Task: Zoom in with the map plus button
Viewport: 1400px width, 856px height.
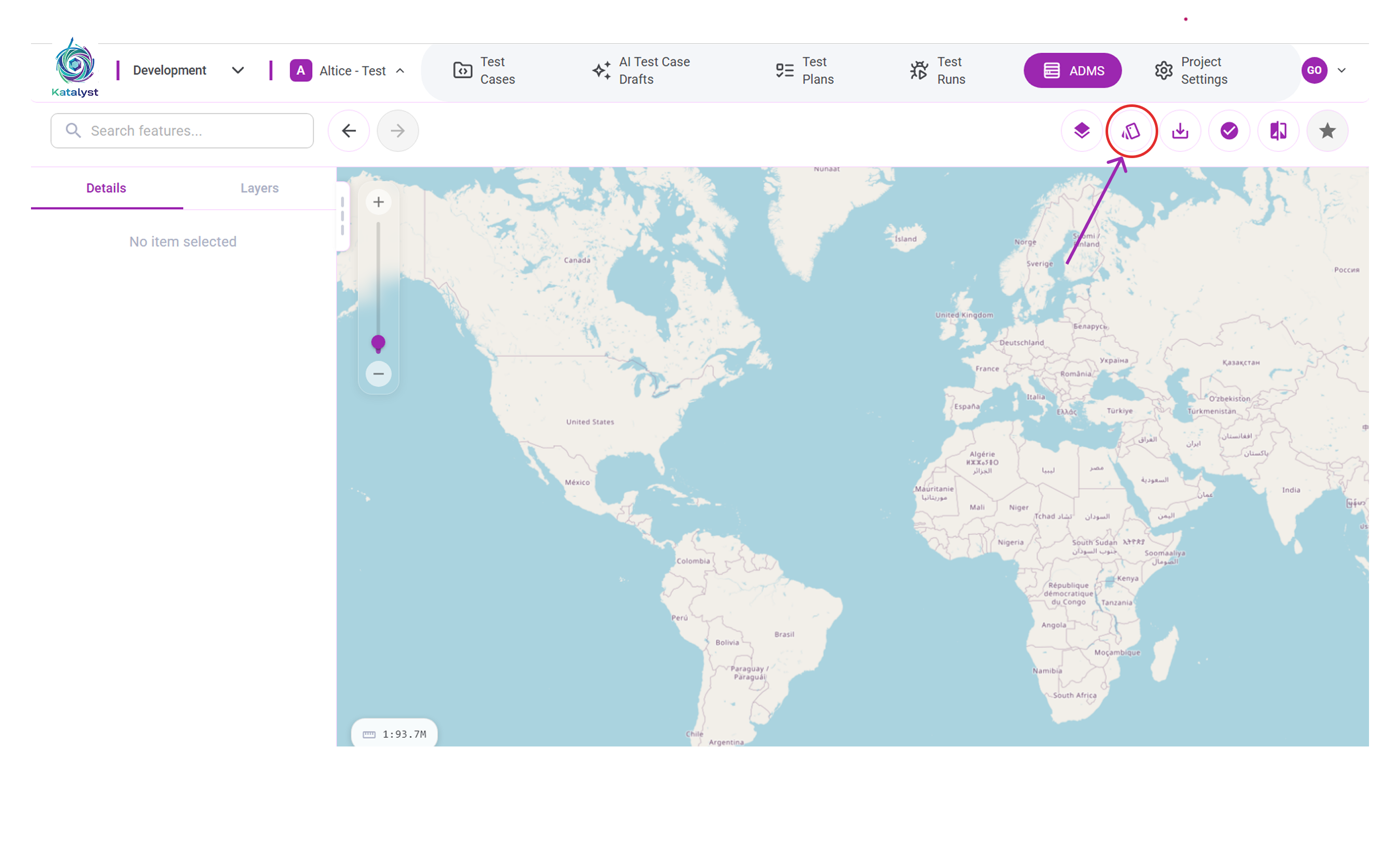Action: coord(378,202)
